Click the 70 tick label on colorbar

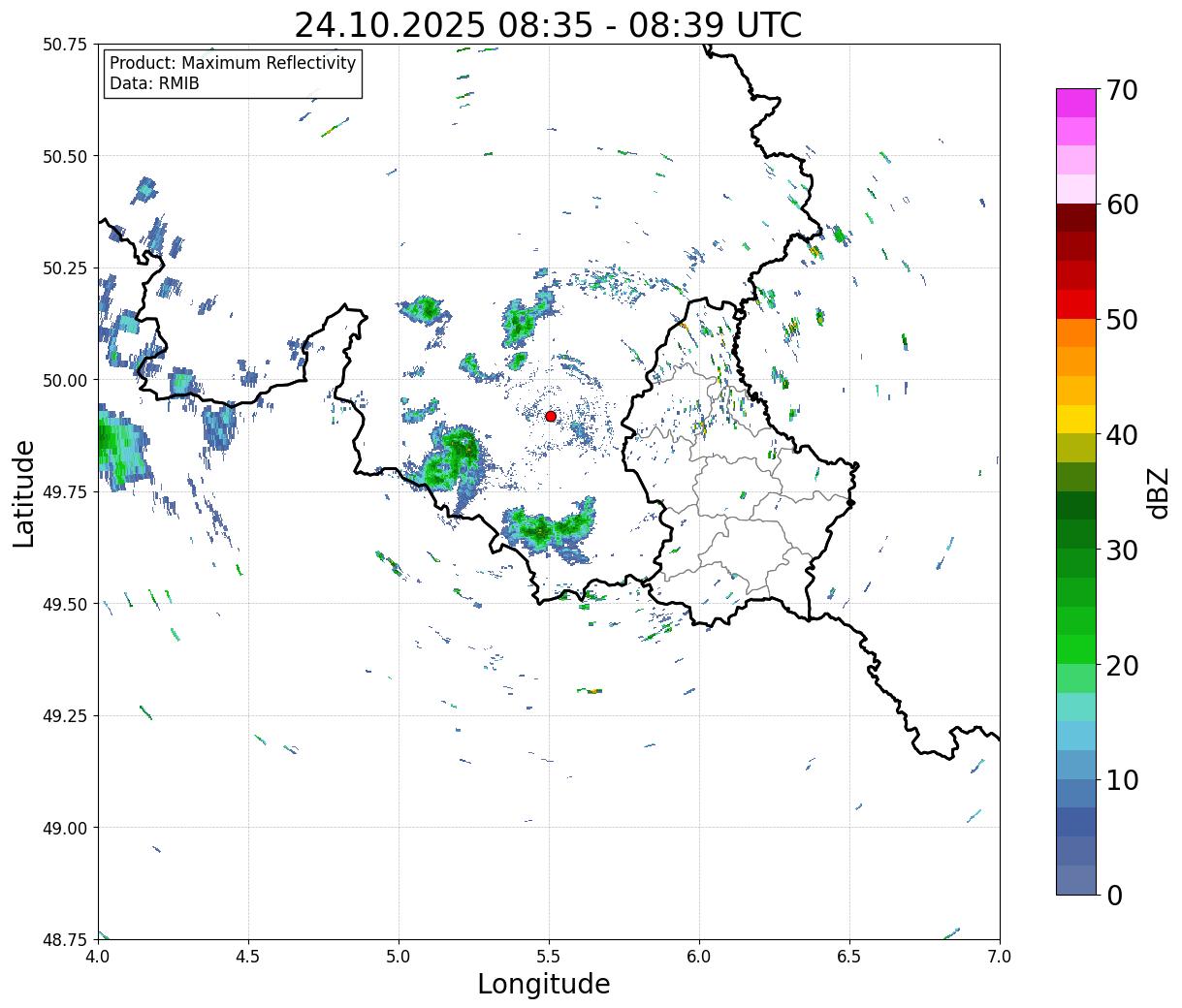click(1121, 90)
